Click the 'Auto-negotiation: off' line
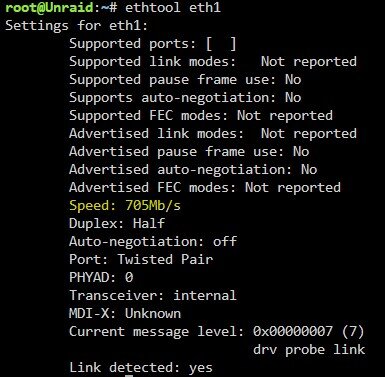Image resolution: width=385 pixels, height=377 pixels. click(x=153, y=241)
